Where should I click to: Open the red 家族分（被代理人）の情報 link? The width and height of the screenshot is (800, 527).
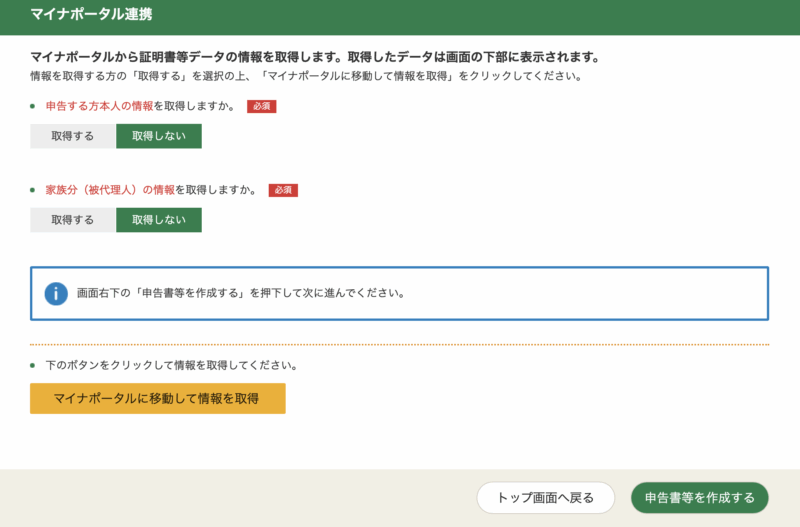[110, 190]
